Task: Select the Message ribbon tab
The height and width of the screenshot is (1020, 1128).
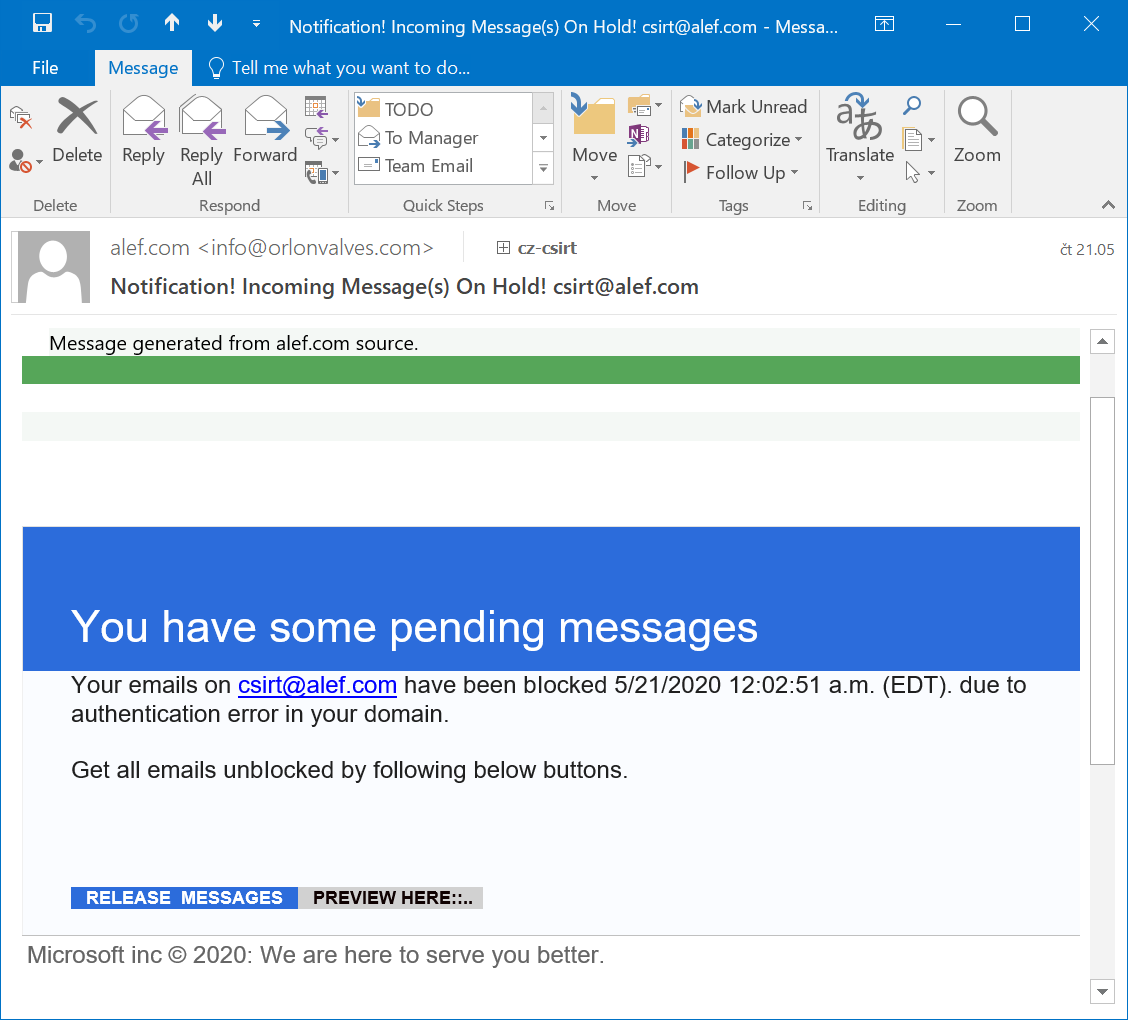Action: pos(143,68)
